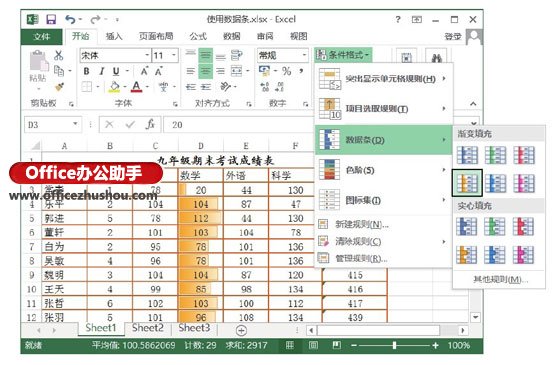Toggle middle vertical alignment

[x=206, y=55]
